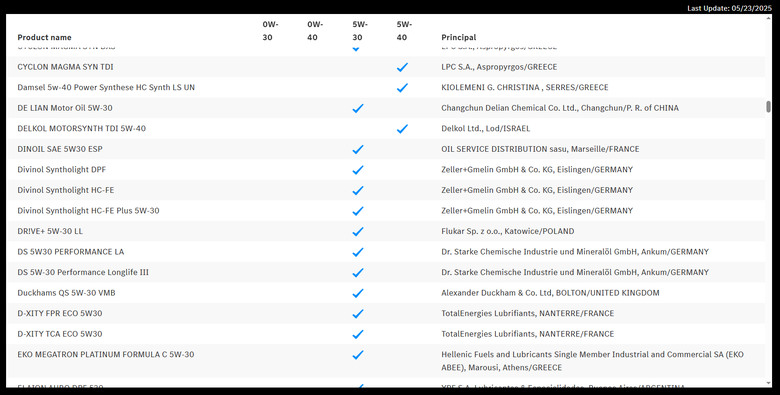Click the checkmark for DS 5W30 PERFORMANCE LA
This screenshot has height=395, width=780.
(x=358, y=252)
